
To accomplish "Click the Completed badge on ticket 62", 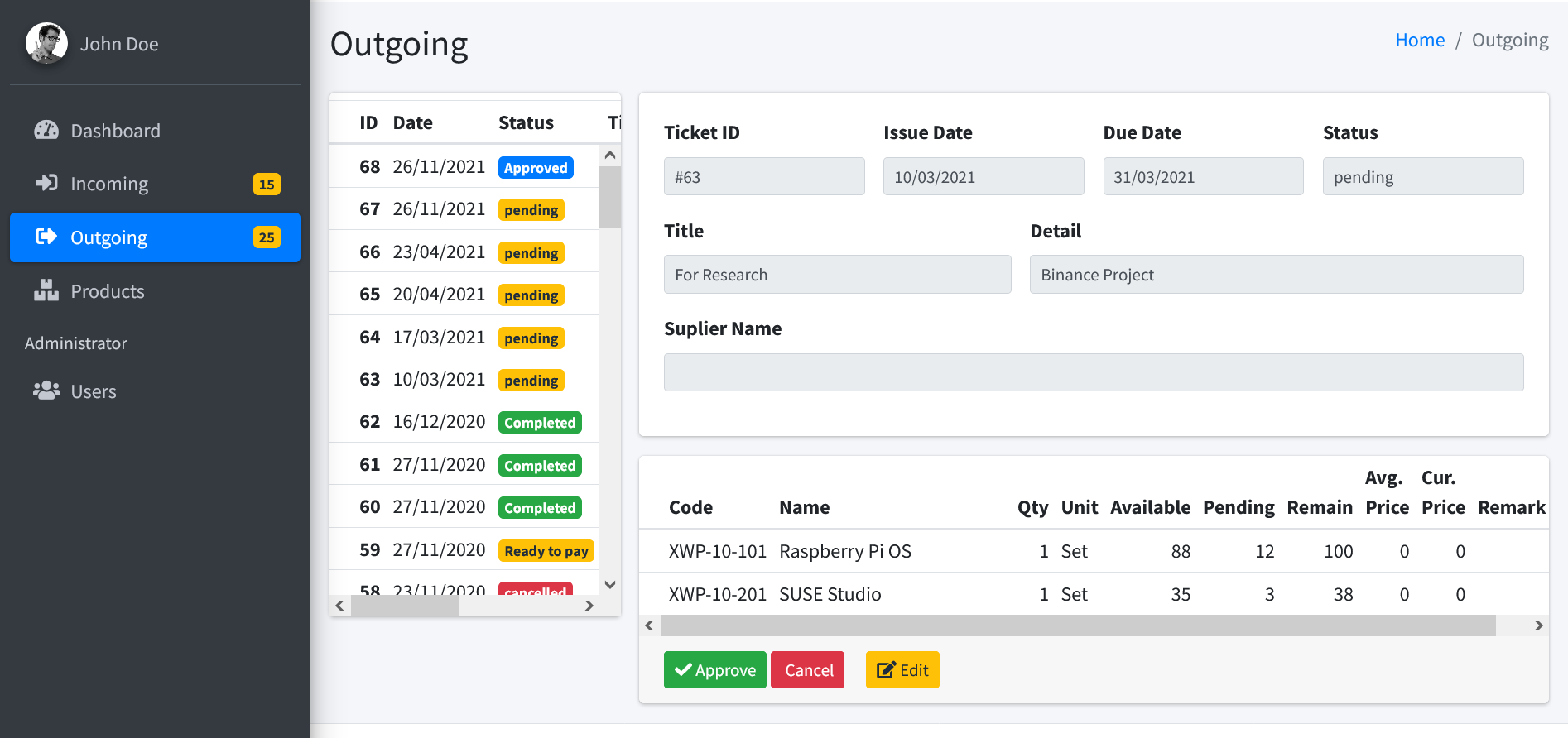I will pos(540,422).
